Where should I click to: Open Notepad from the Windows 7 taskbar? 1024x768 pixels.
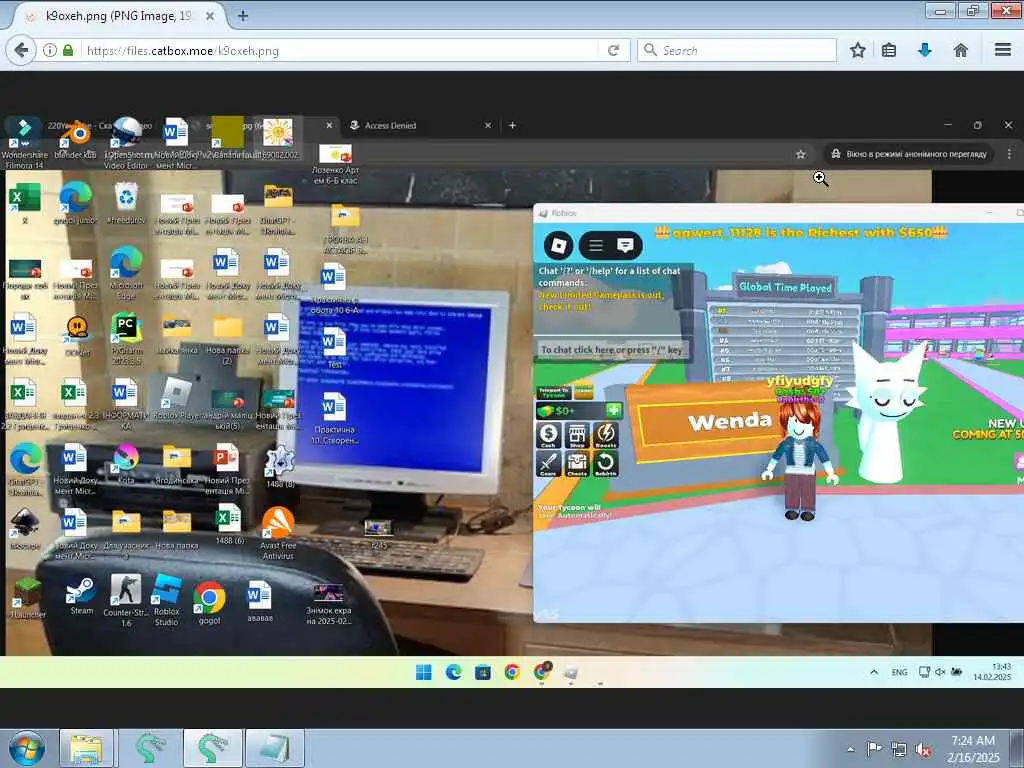(x=276, y=748)
